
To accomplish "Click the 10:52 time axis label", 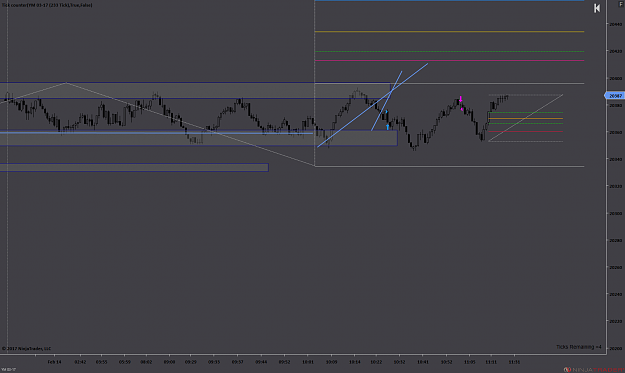I will 446,362.
